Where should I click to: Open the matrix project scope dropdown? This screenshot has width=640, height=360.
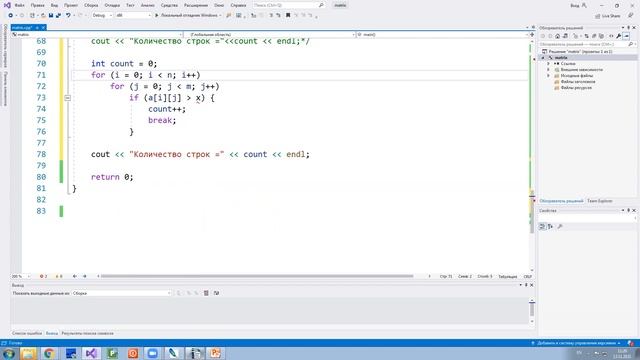97,35
